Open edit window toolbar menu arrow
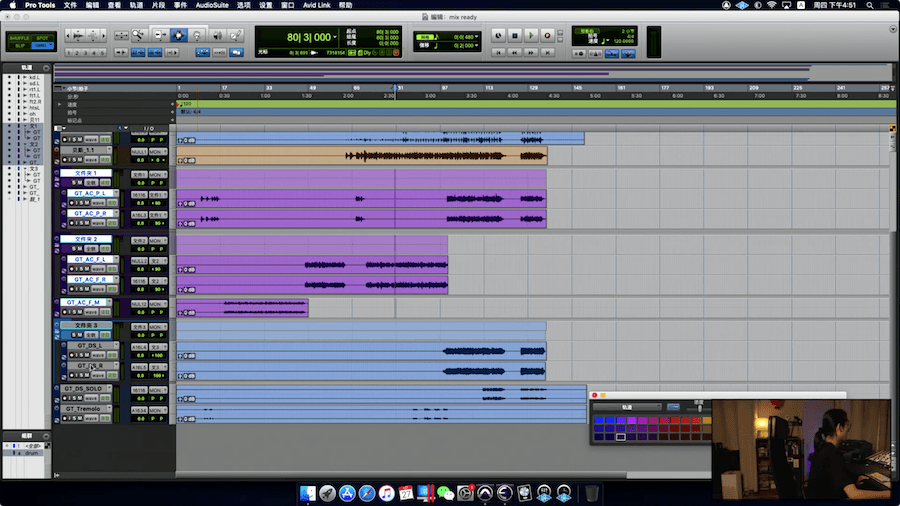Screen dimensions: 900x506 click(893, 29)
